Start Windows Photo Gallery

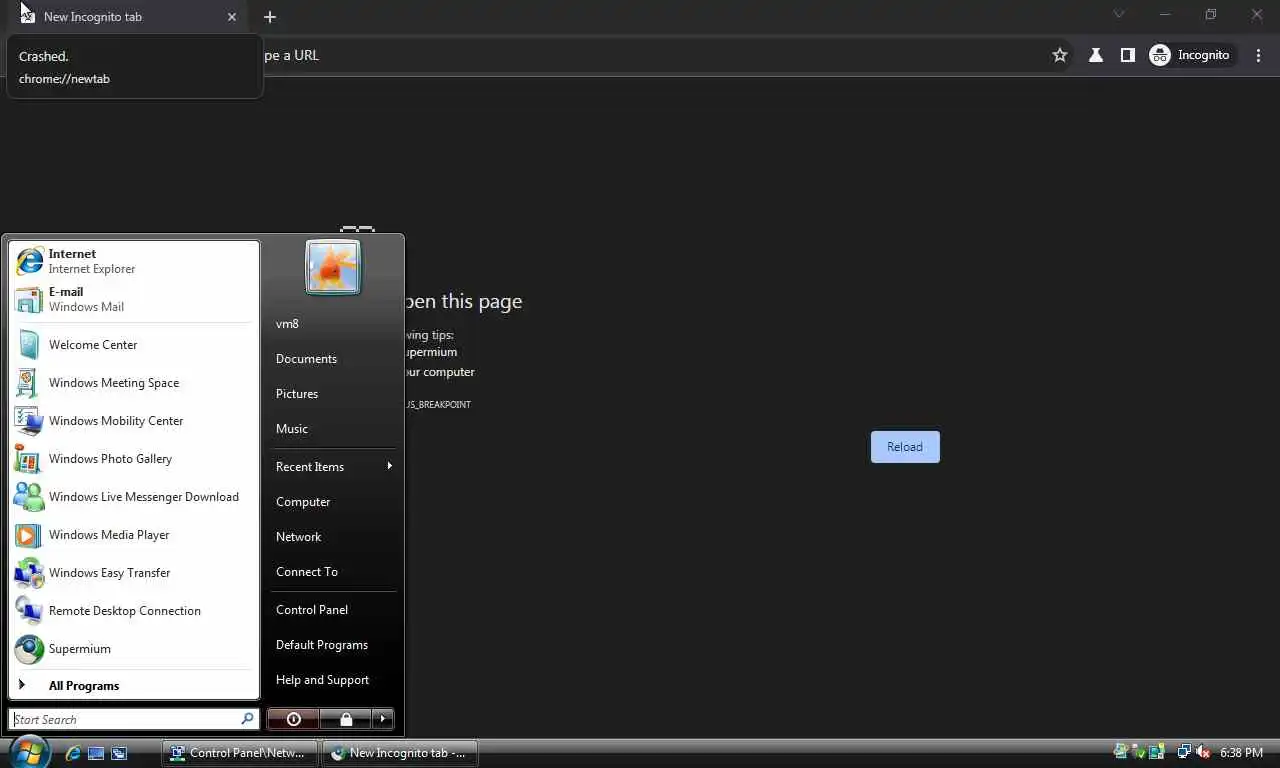click(x=134, y=459)
